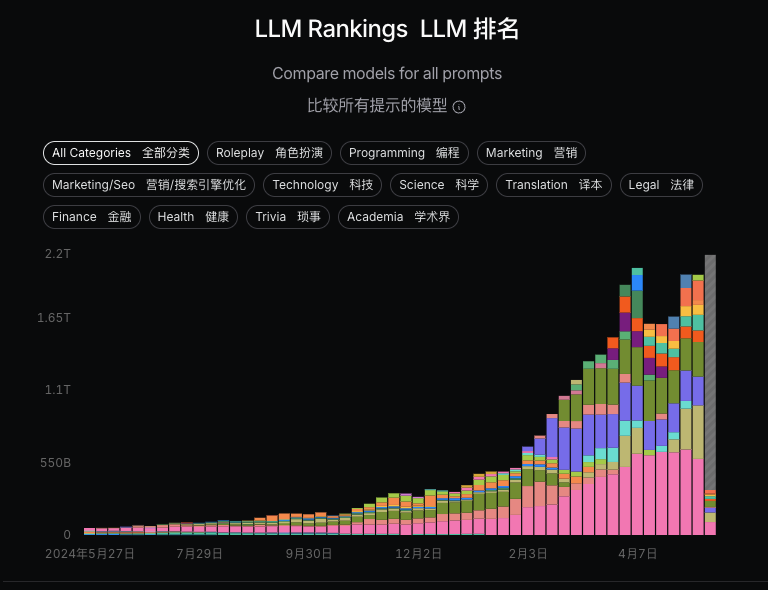The height and width of the screenshot is (590, 768).
Task: Select the Academia category
Action: point(398,217)
